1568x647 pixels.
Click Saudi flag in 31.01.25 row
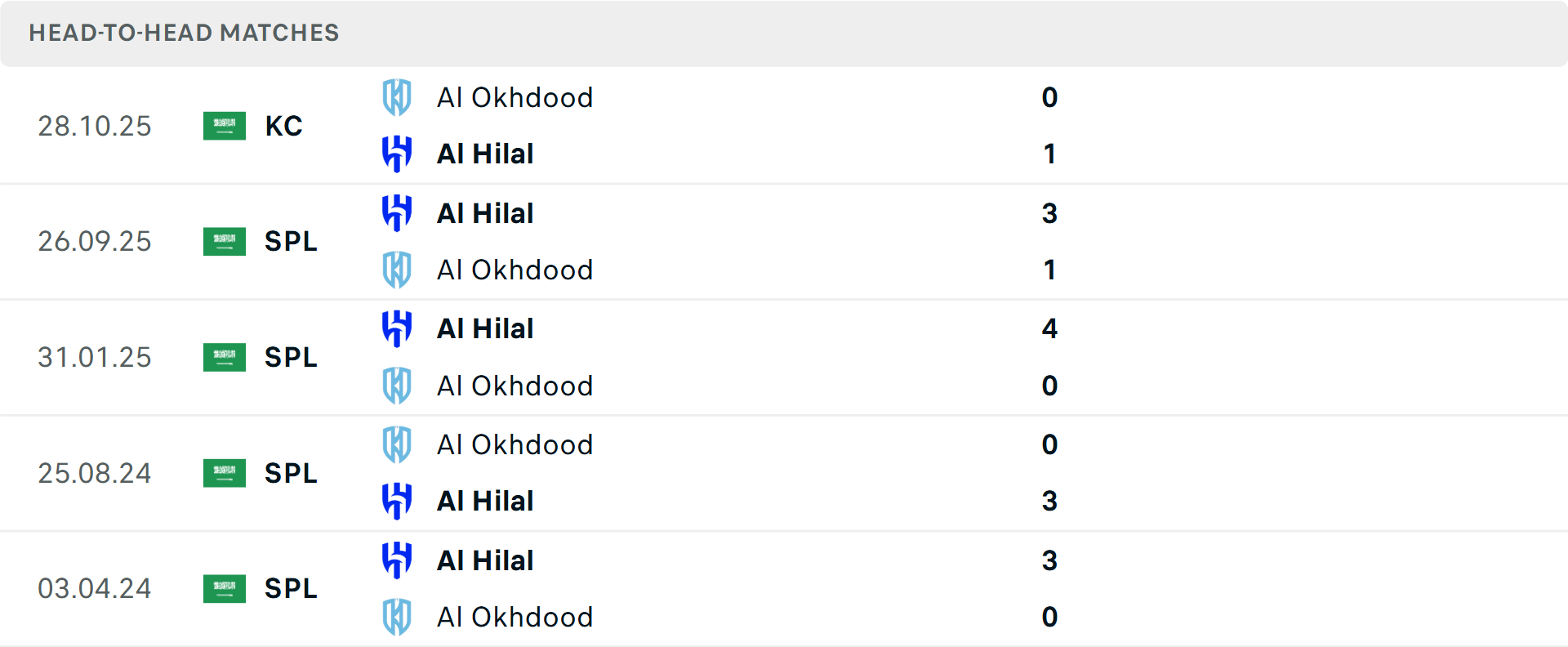225,357
